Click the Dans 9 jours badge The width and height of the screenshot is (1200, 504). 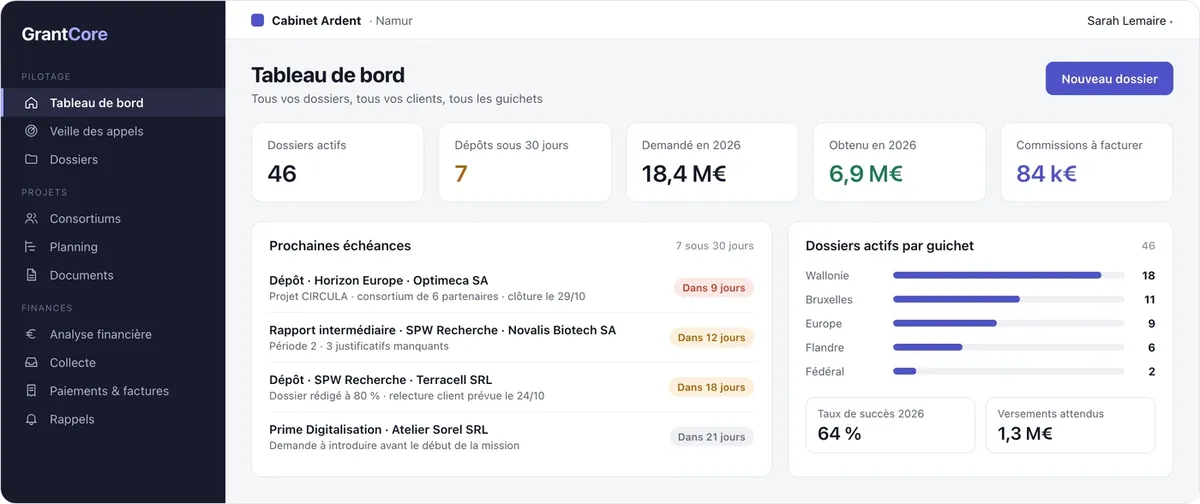coord(713,288)
